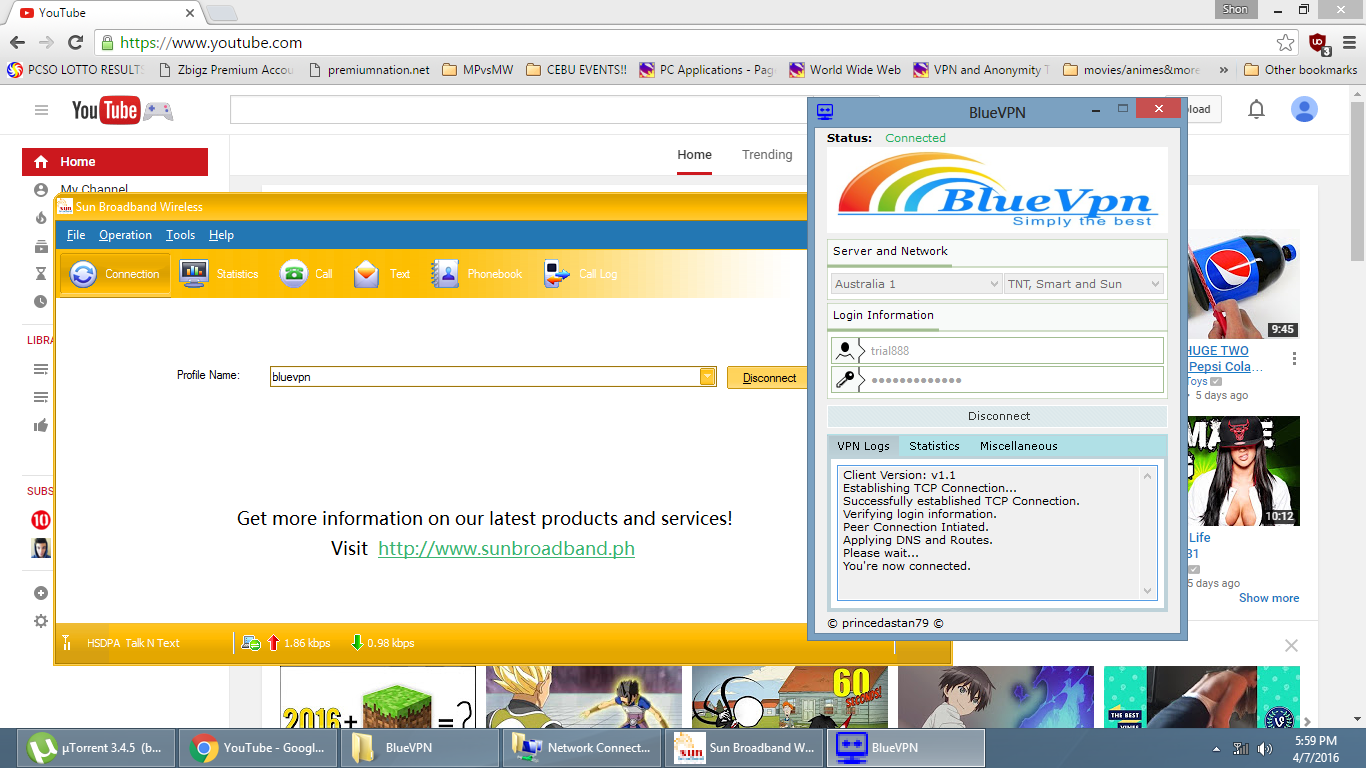Click YouTube logo

105,110
